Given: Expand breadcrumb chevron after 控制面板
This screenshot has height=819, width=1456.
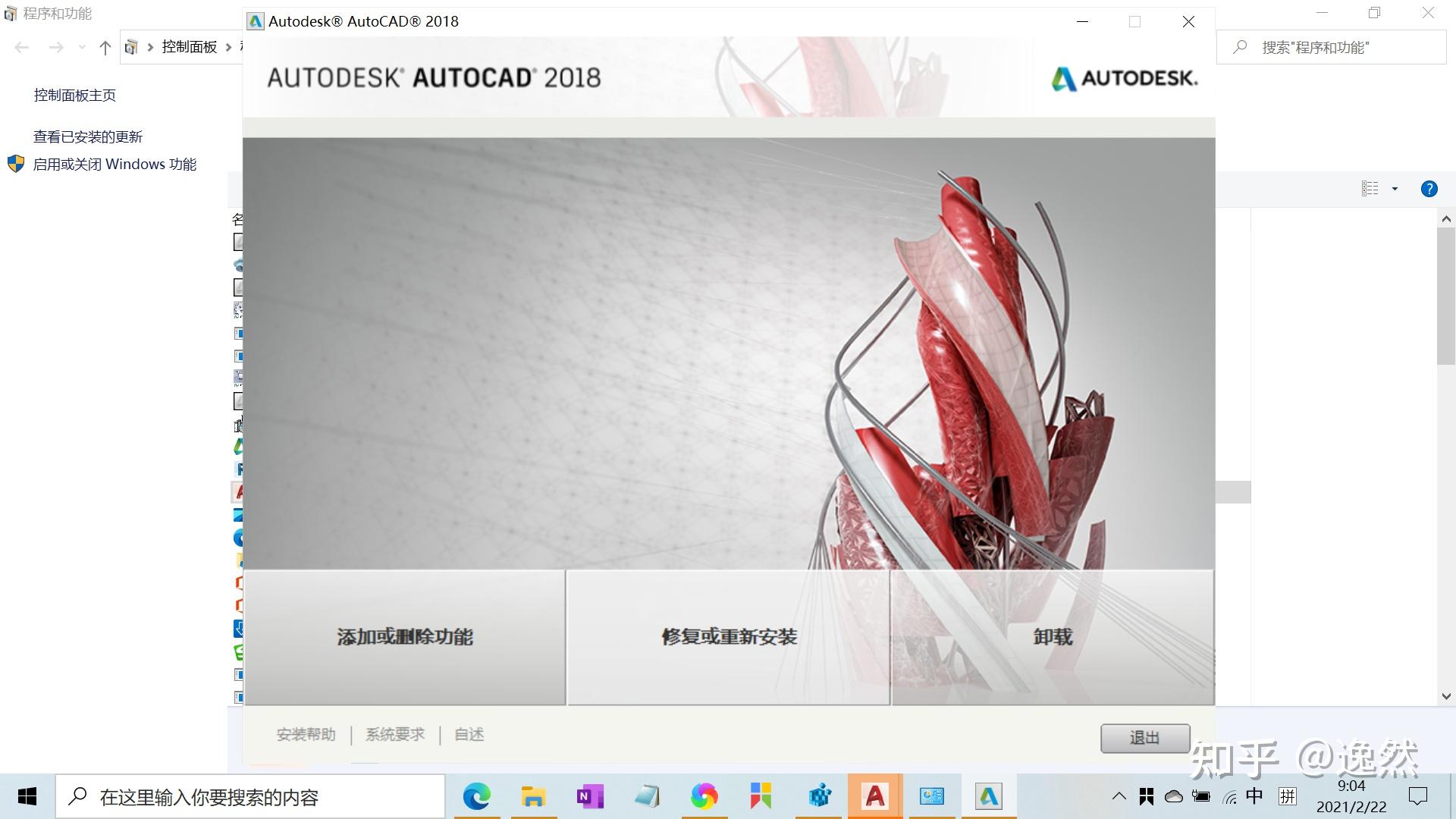Looking at the screenshot, I should [x=228, y=47].
